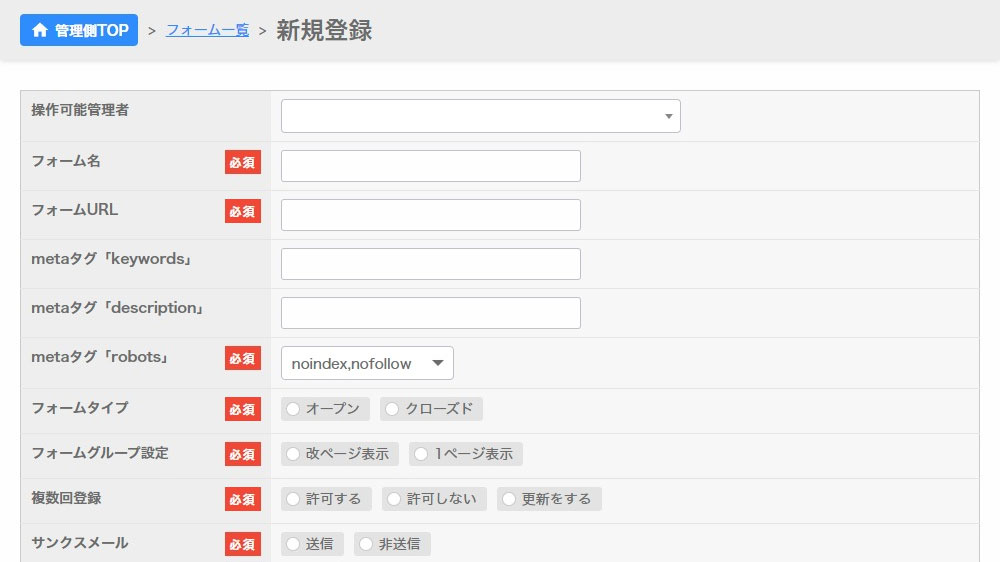The image size is (1000, 562).
Task: Click the home icon in 管理側TOP button
Action: (x=40, y=30)
